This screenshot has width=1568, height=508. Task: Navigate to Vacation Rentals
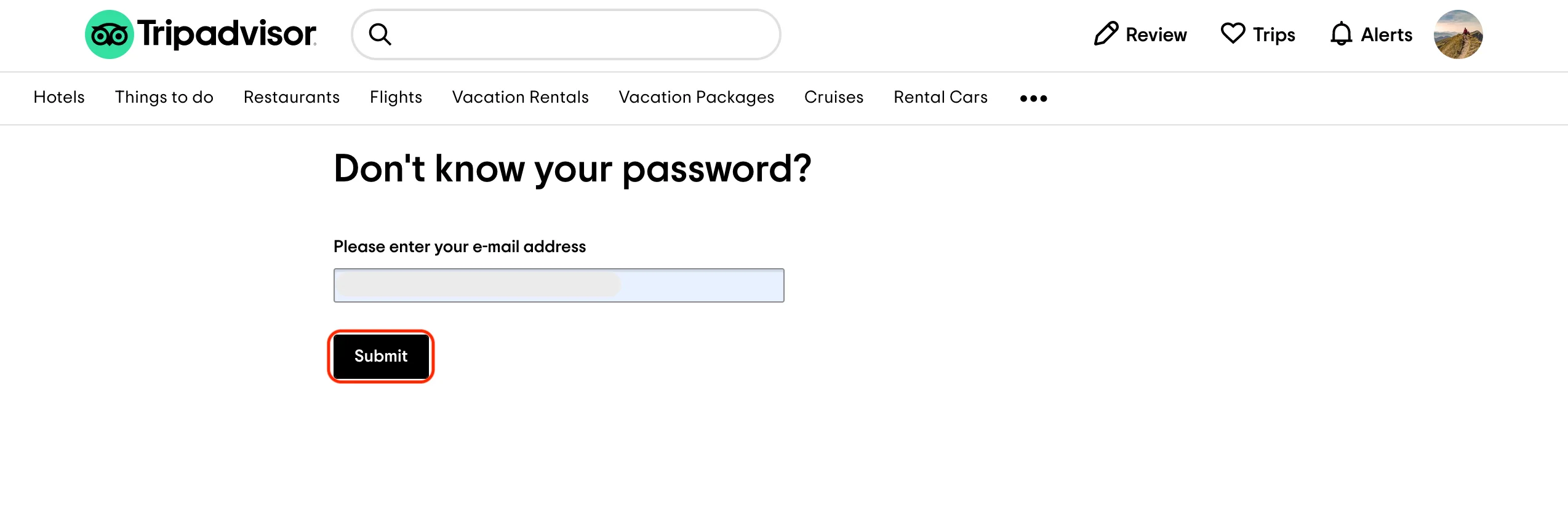coord(520,97)
